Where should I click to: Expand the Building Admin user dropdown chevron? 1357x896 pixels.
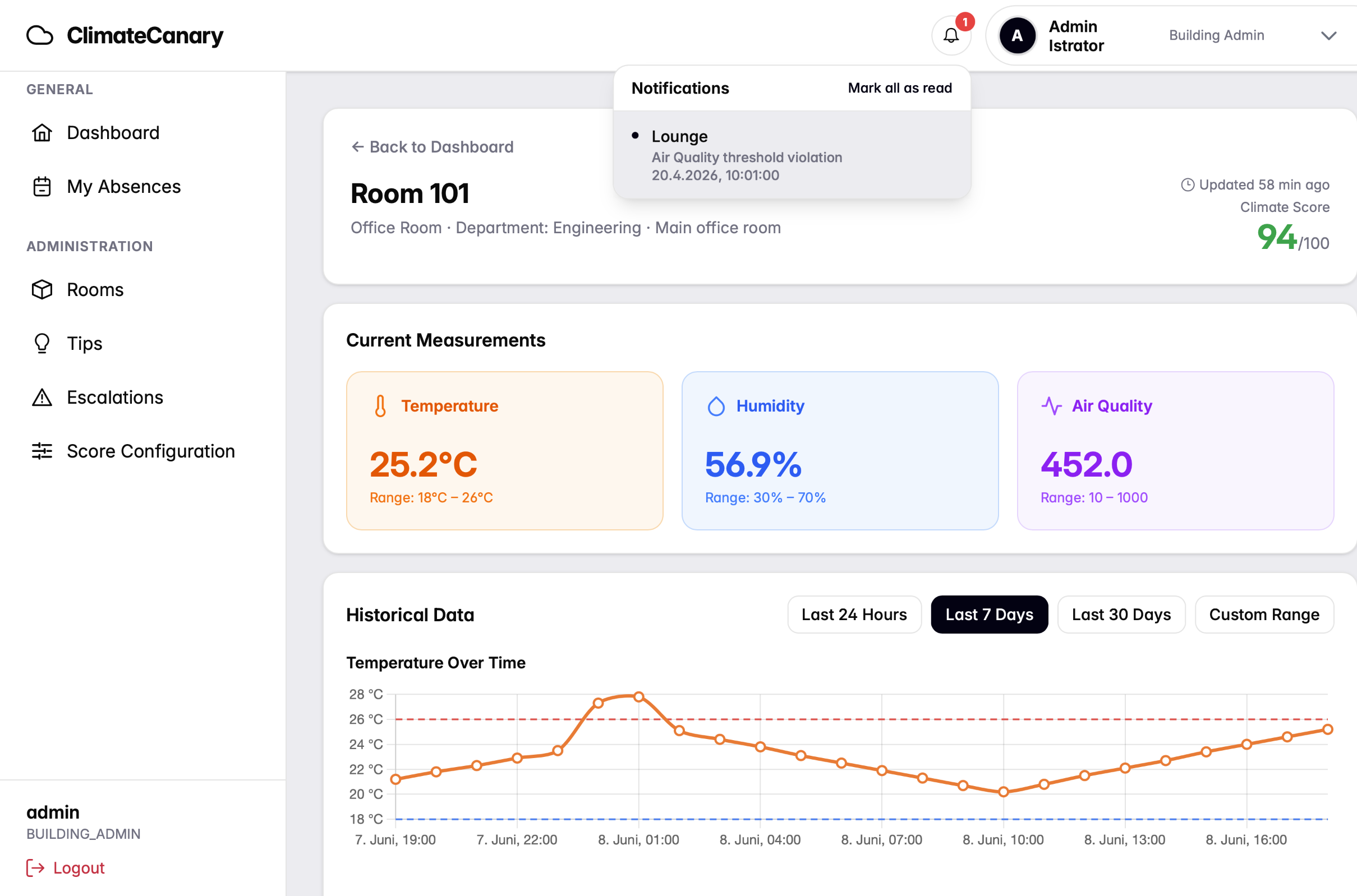(x=1328, y=35)
